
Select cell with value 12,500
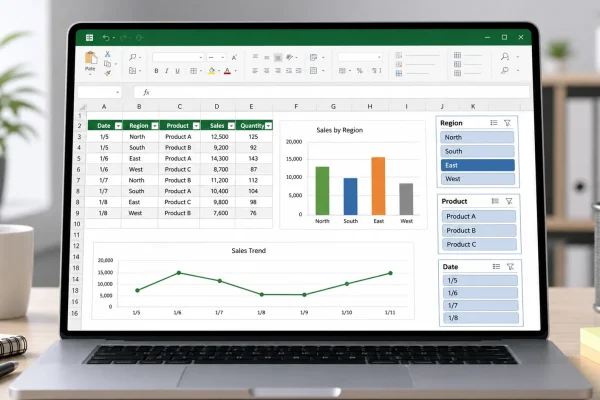click(217, 137)
